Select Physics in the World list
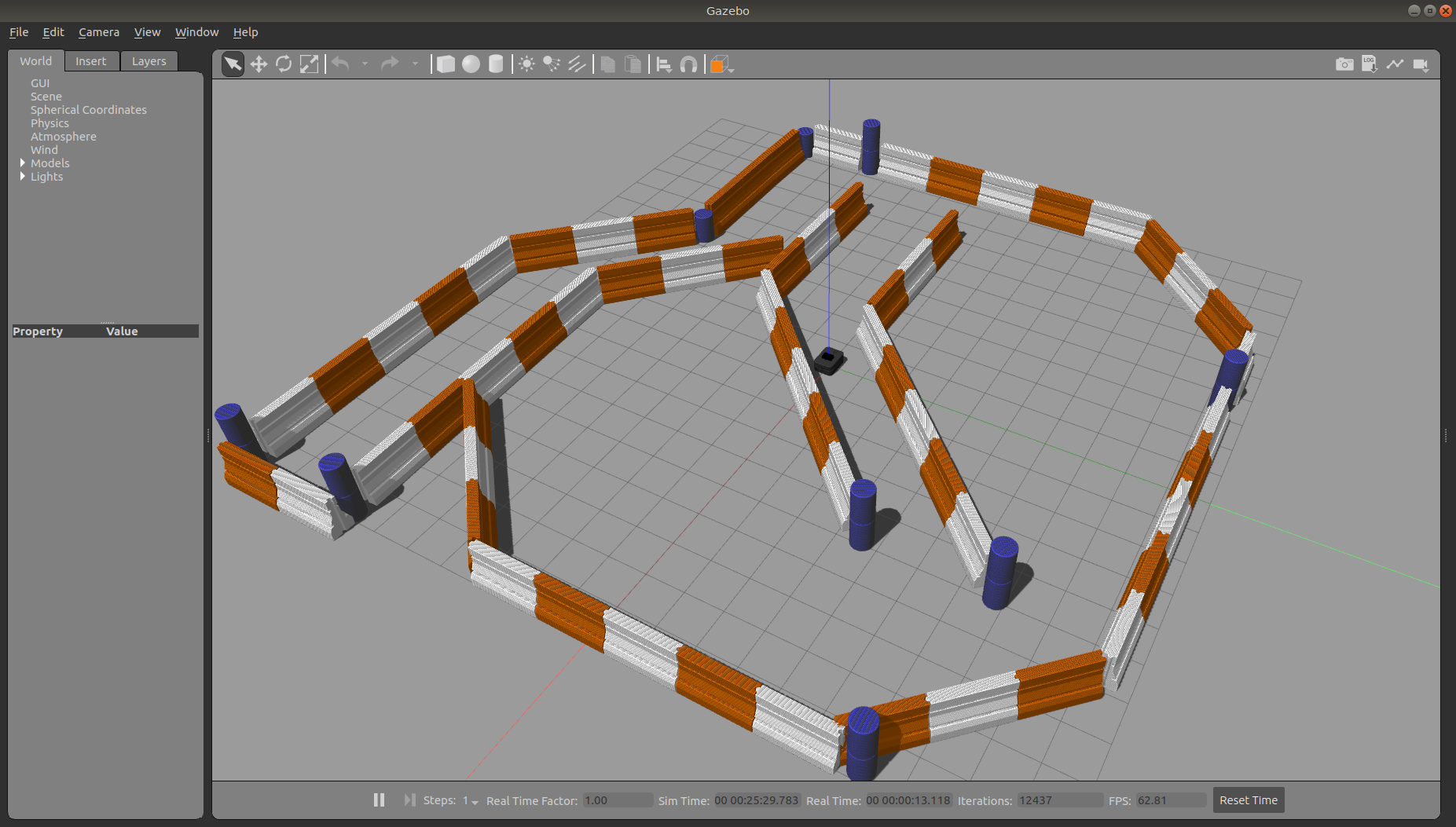The height and width of the screenshot is (827, 1456). (50, 123)
